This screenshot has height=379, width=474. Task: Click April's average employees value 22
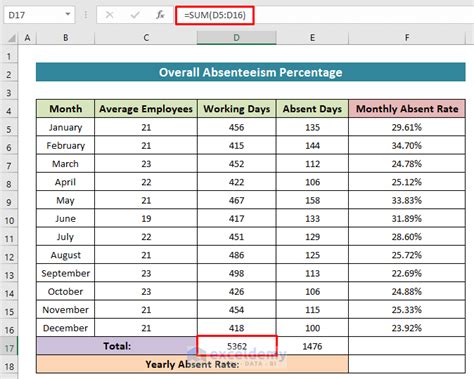coord(146,182)
